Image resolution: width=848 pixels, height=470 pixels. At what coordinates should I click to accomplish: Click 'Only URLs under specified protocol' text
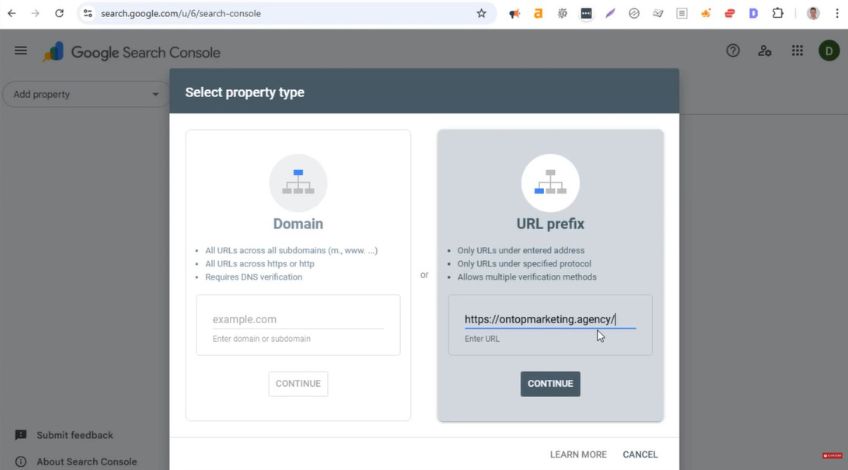pos(525,263)
